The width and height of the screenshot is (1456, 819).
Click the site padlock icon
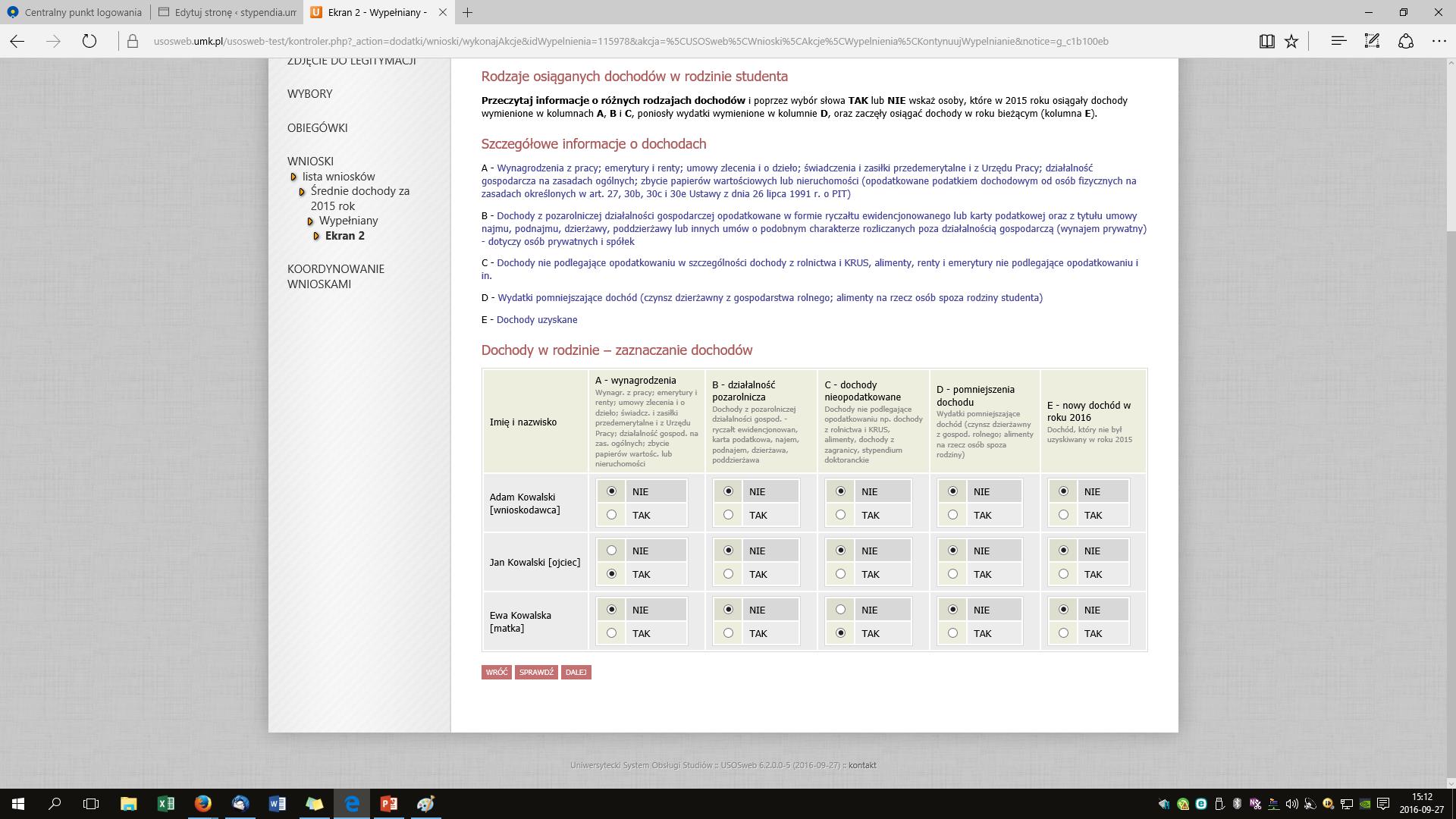pos(133,42)
